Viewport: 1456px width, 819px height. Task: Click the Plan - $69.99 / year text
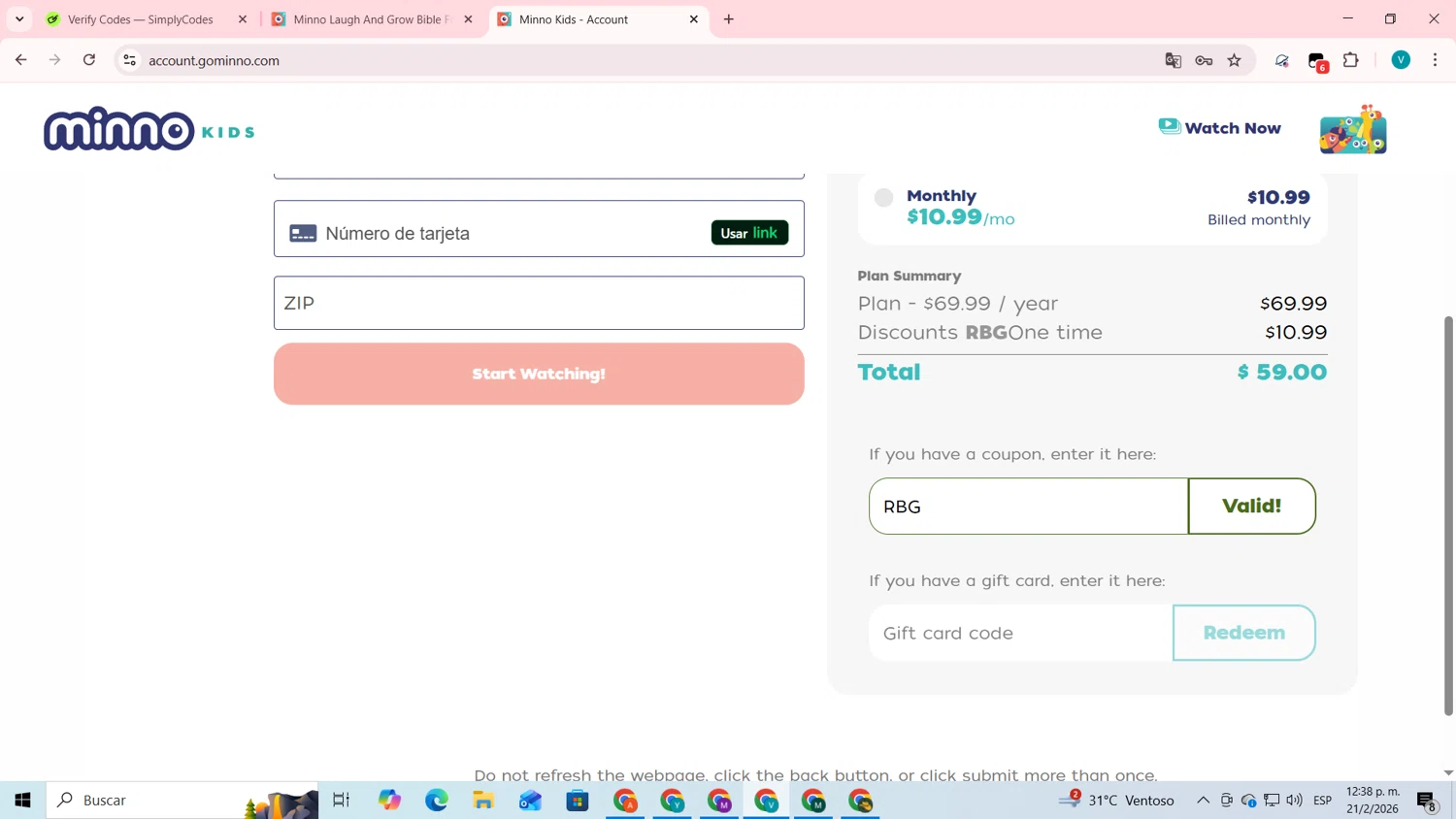click(957, 304)
